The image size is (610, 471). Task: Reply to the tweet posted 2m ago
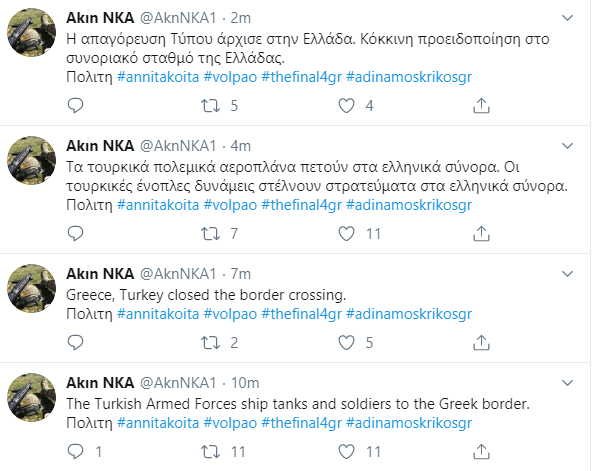coord(74,105)
